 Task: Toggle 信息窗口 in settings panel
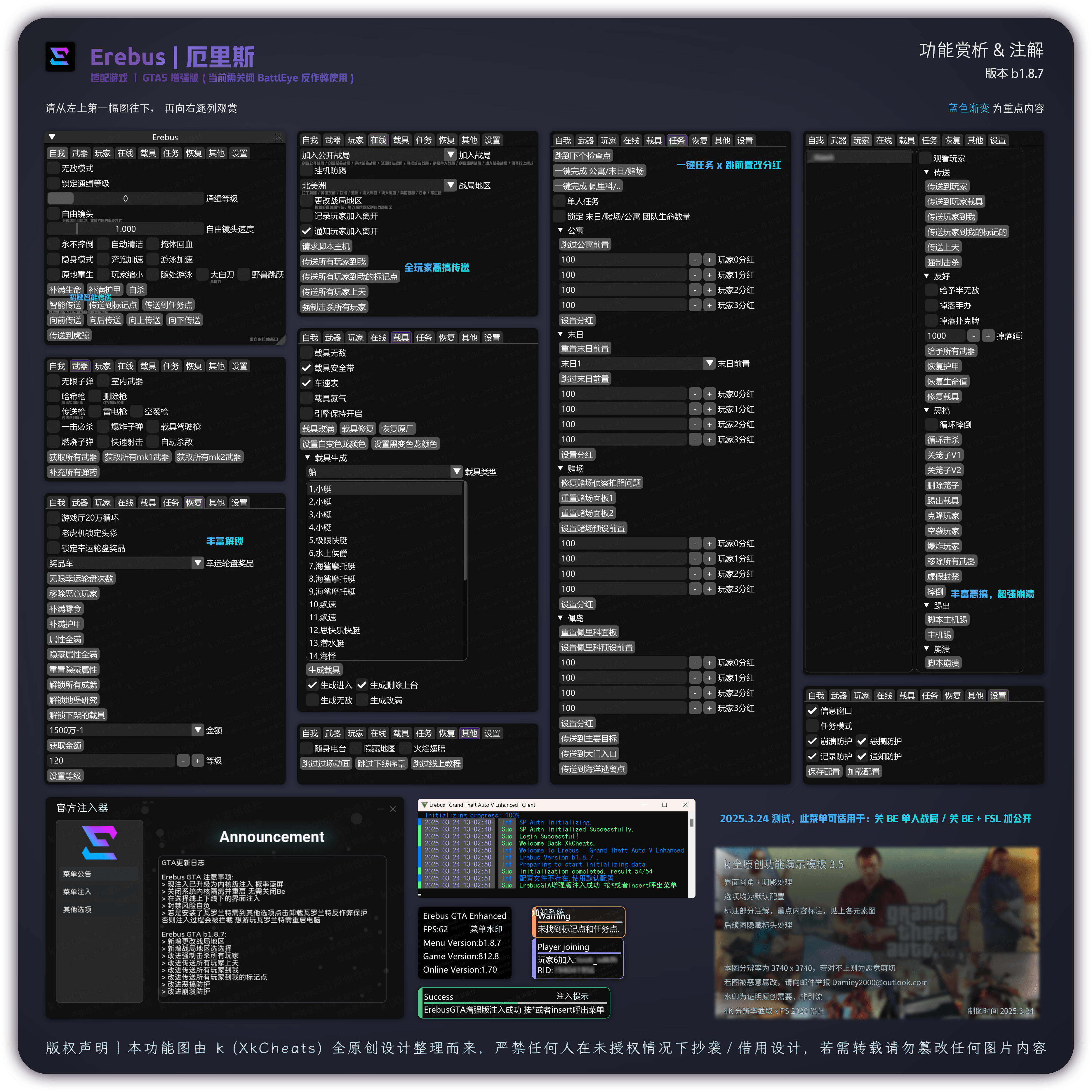(812, 711)
